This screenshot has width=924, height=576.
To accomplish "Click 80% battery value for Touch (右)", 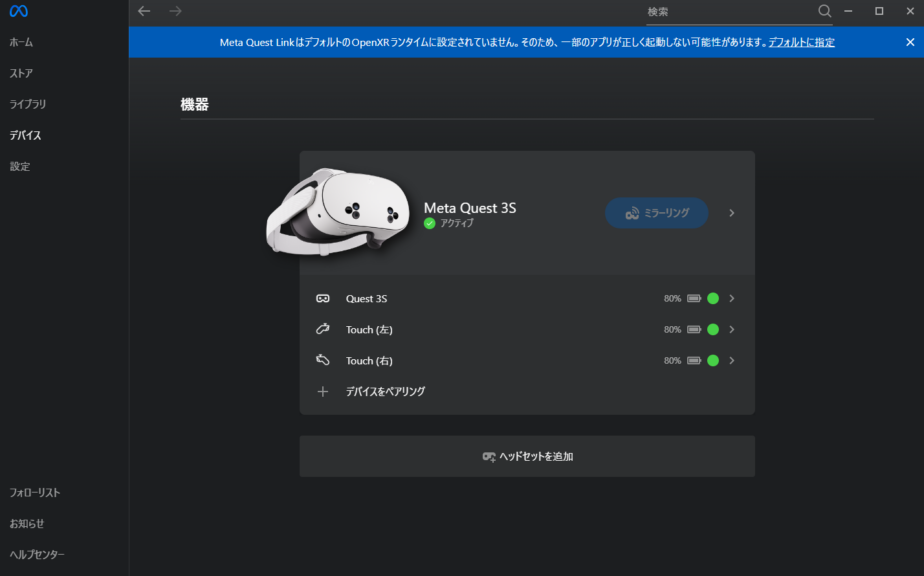I will (672, 360).
